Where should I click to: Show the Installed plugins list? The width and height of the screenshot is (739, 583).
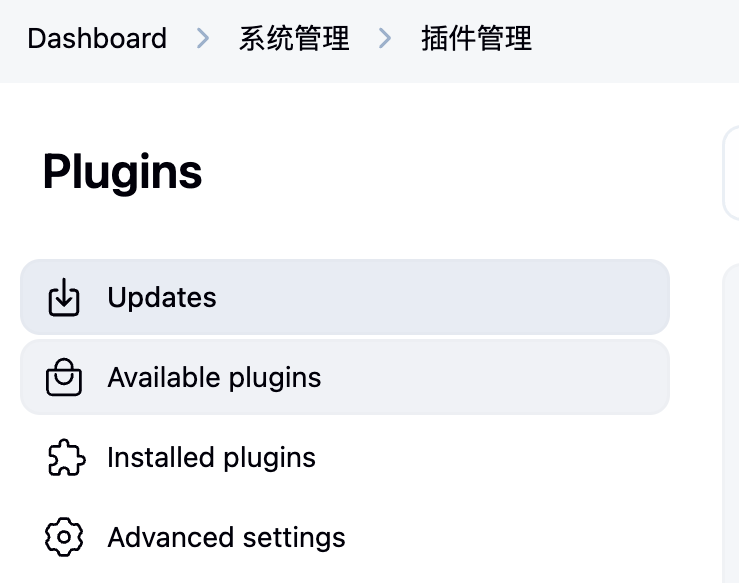point(211,458)
